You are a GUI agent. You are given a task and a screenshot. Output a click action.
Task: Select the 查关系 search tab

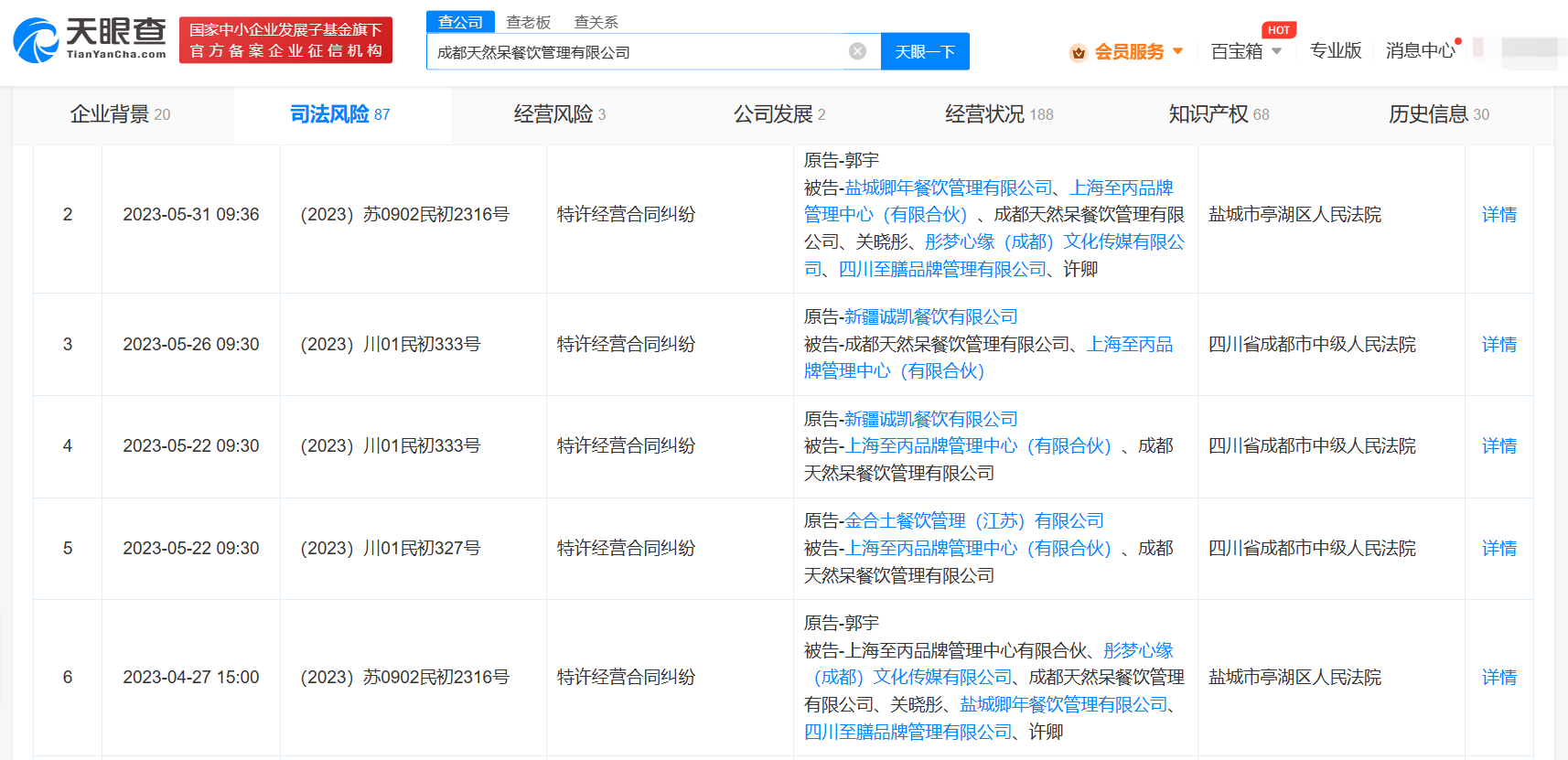point(596,22)
